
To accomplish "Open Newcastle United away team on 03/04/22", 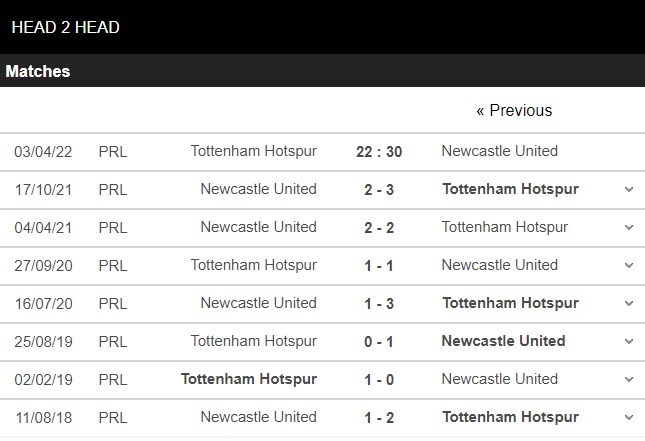I will (x=499, y=151).
